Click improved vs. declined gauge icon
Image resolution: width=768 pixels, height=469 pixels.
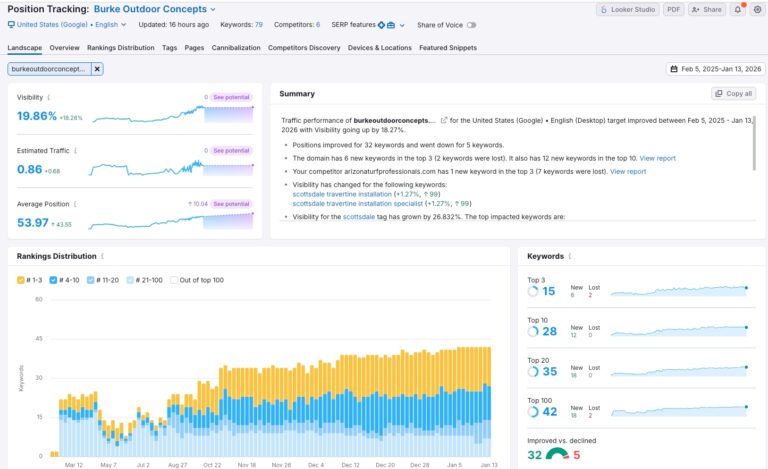coord(557,454)
